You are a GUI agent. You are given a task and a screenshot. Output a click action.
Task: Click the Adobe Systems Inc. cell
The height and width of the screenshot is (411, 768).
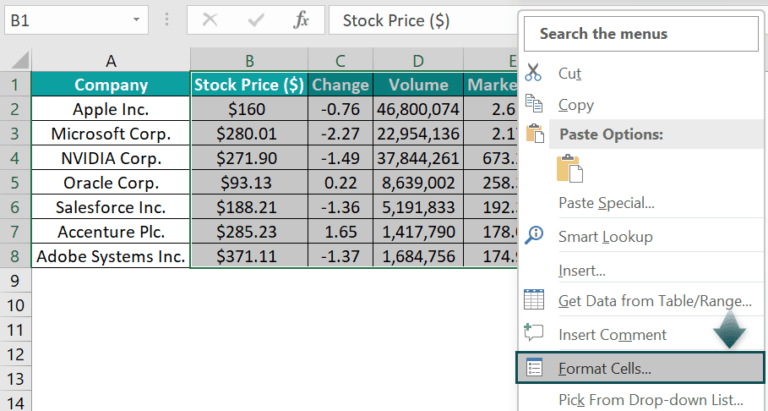tap(111, 256)
